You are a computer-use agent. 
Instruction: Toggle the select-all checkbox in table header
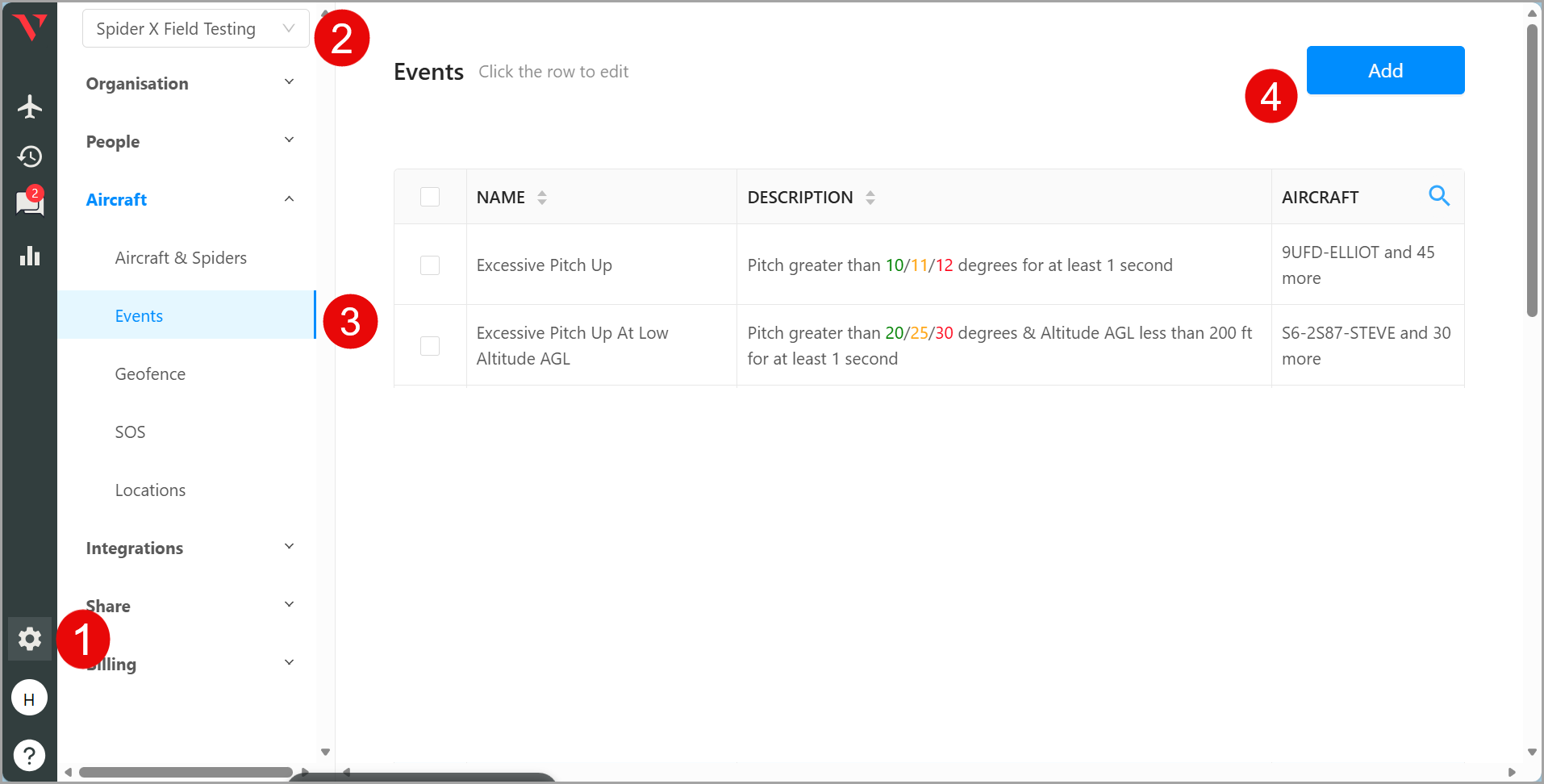coord(430,197)
